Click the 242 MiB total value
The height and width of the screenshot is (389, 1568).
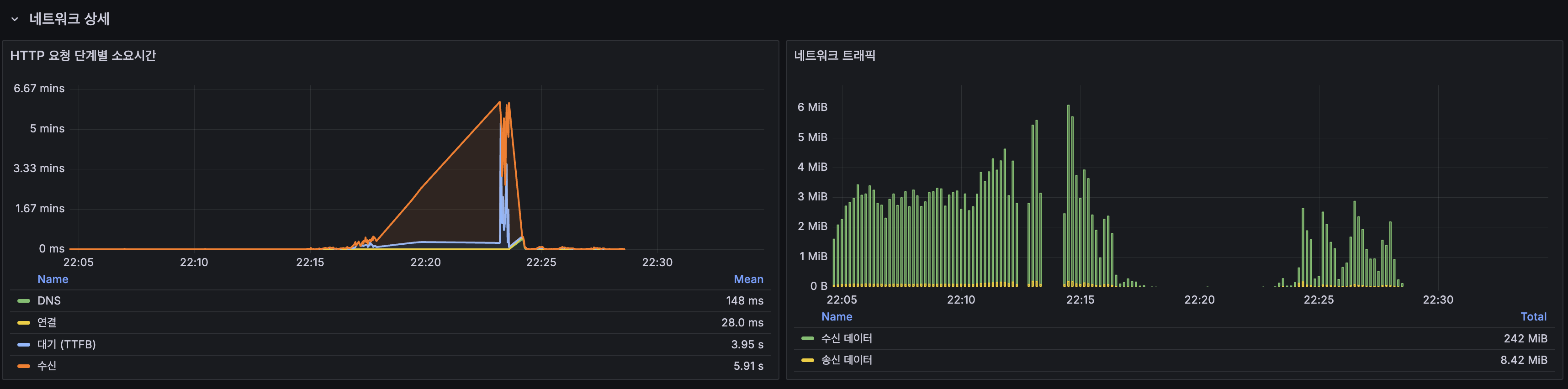(1526, 338)
